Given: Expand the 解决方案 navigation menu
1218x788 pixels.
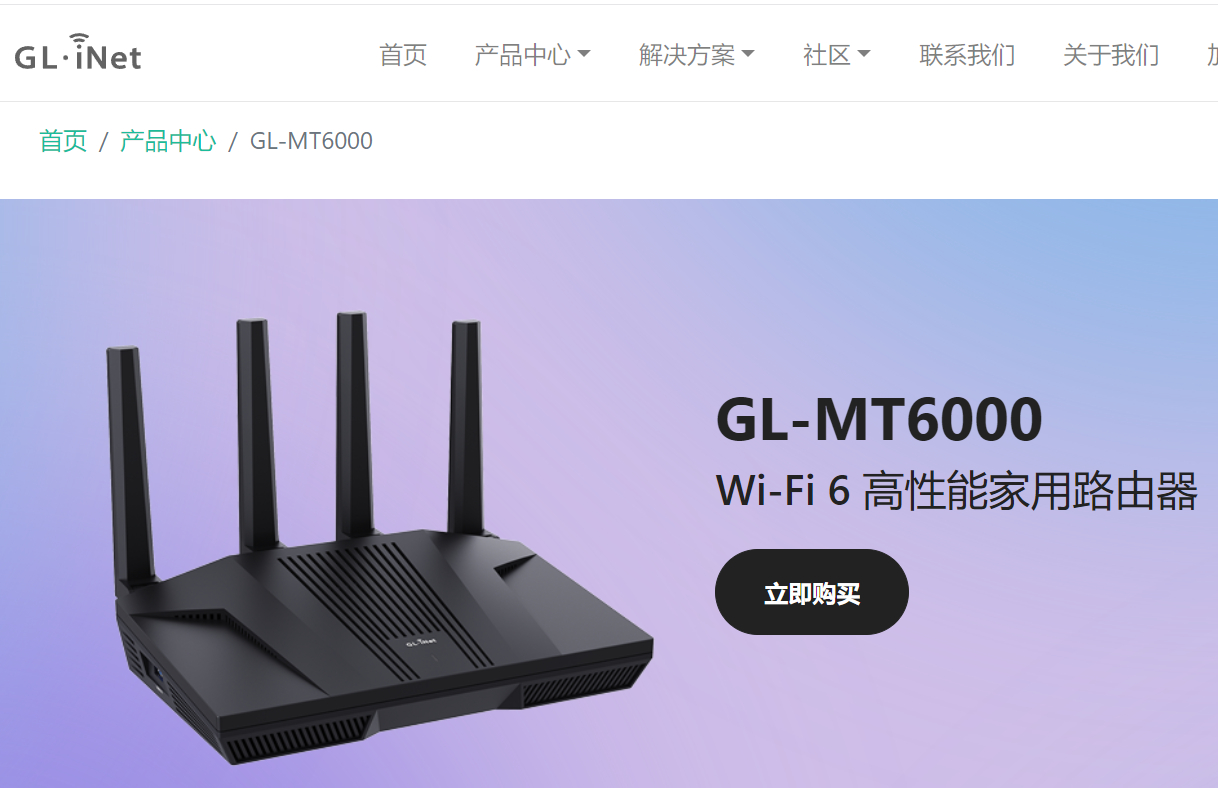Looking at the screenshot, I should point(696,54).
